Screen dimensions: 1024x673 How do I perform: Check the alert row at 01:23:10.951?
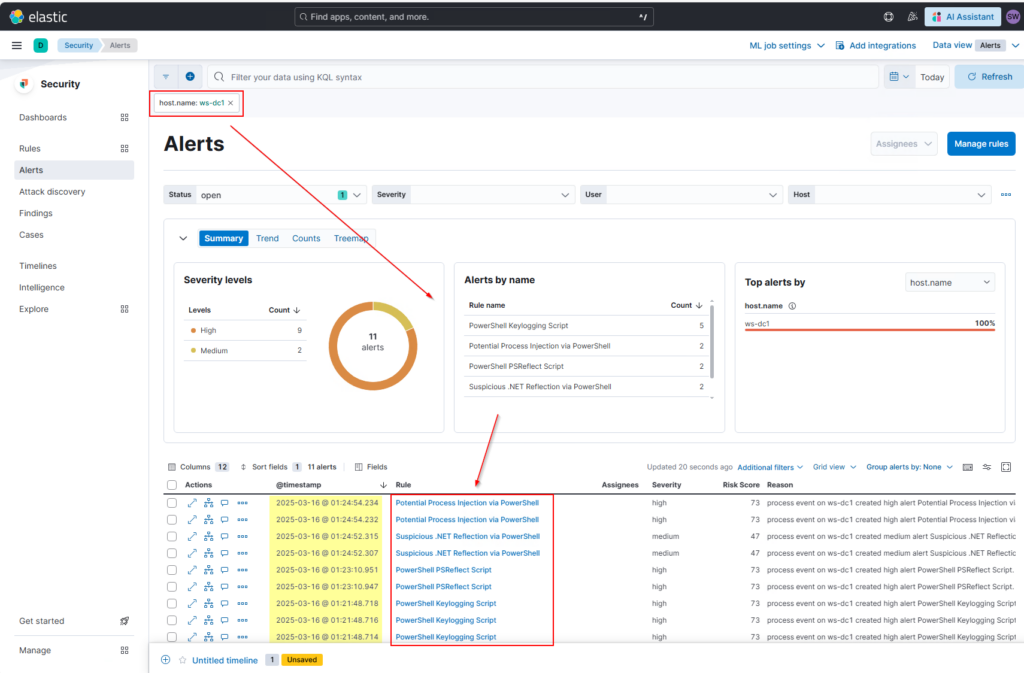click(172, 570)
